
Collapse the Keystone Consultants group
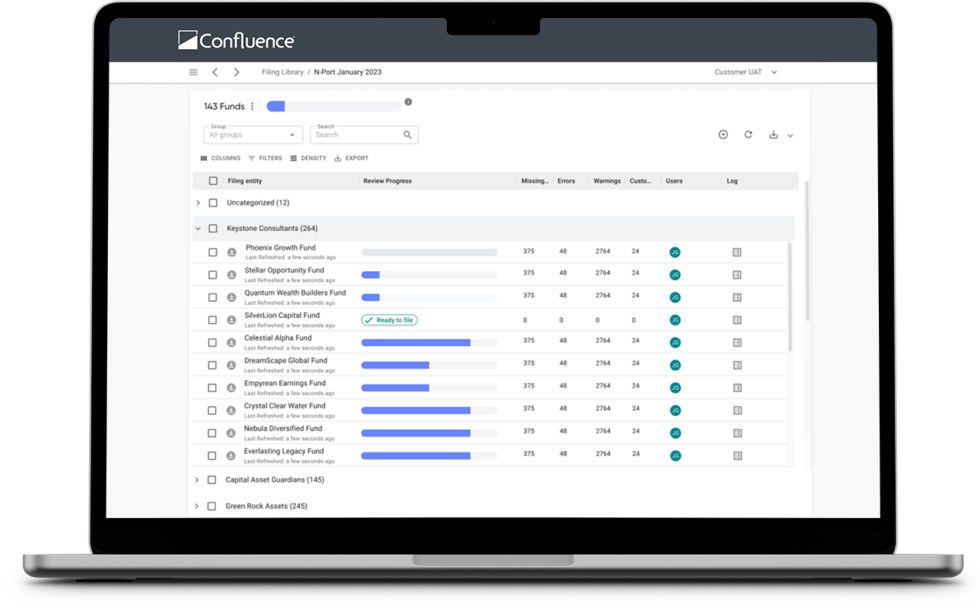[196, 228]
